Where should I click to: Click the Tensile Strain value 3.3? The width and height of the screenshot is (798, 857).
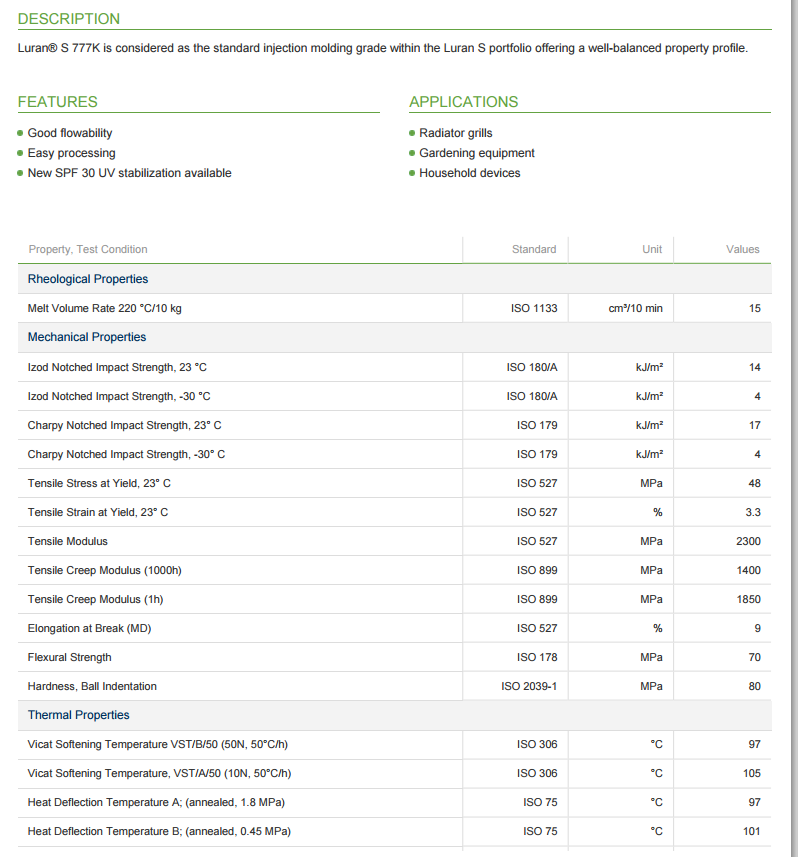(753, 512)
